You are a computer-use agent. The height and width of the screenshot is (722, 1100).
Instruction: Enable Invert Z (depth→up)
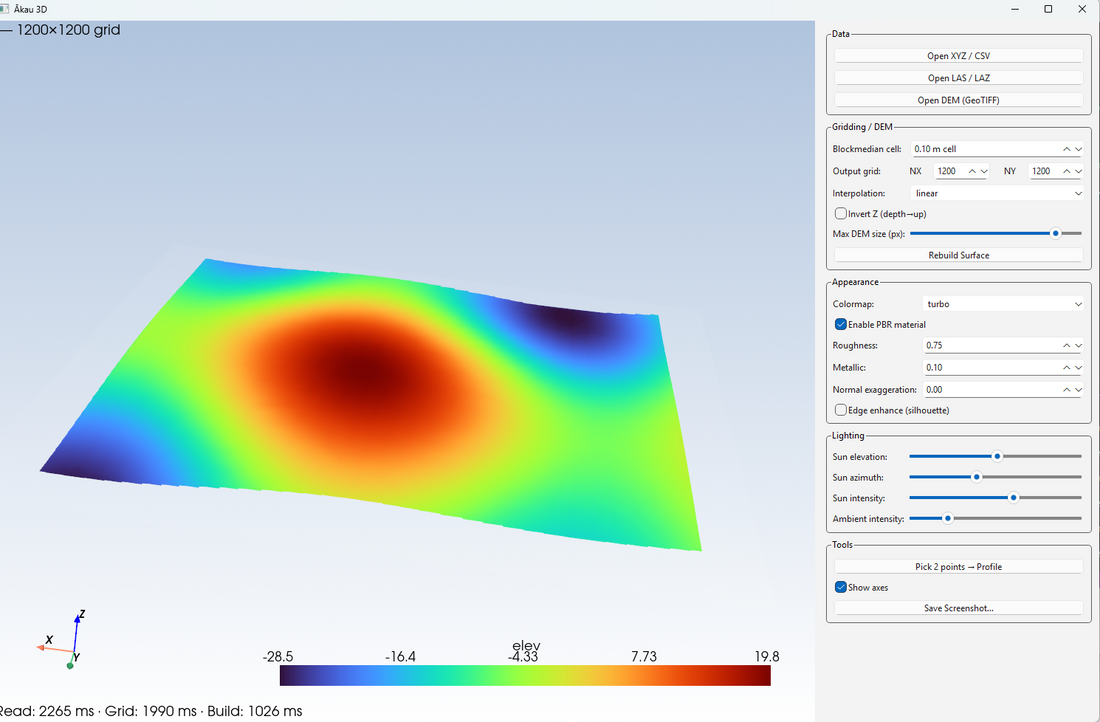[841, 213]
